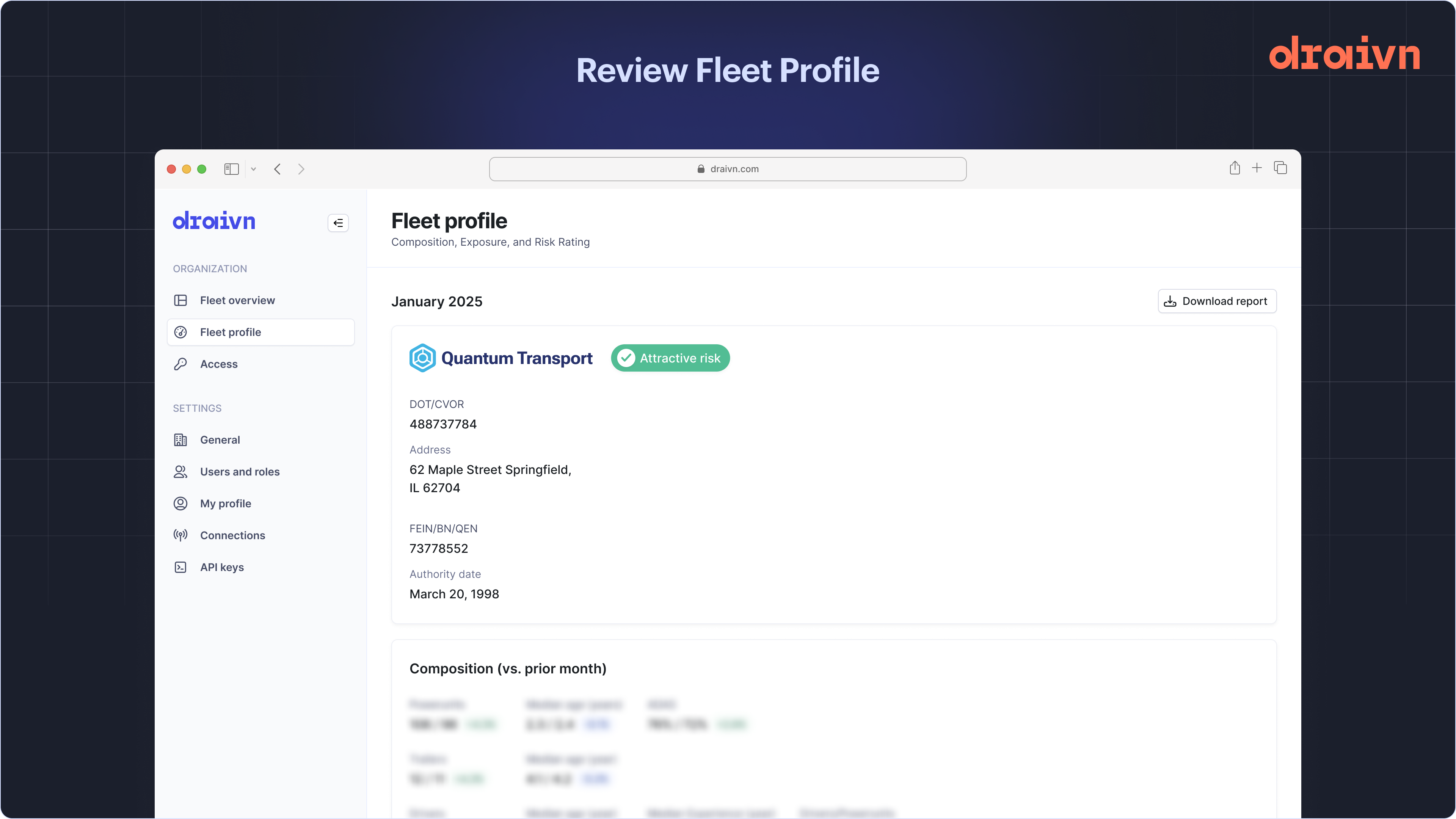Click the Attractive risk badge

click(x=670, y=358)
